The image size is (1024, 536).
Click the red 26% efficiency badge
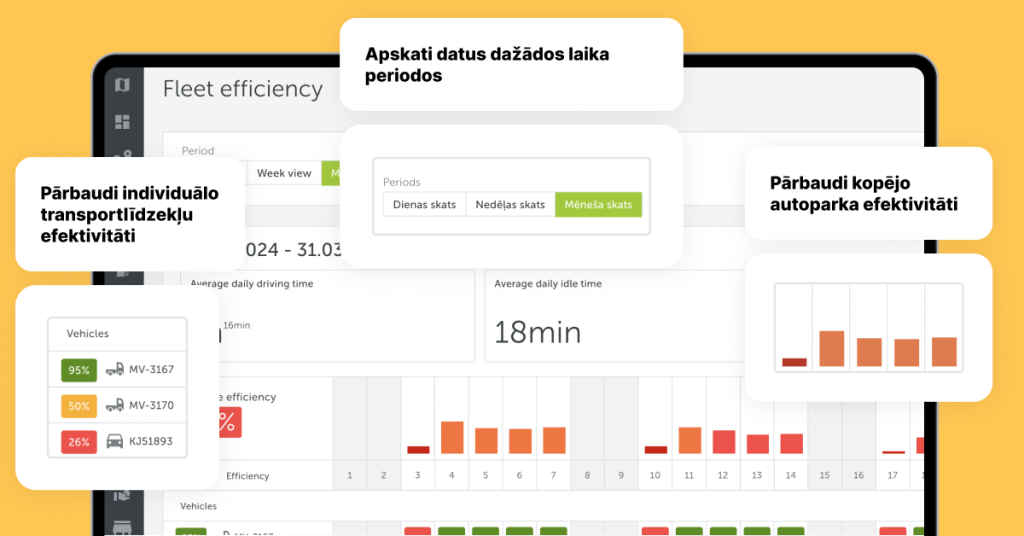point(79,441)
